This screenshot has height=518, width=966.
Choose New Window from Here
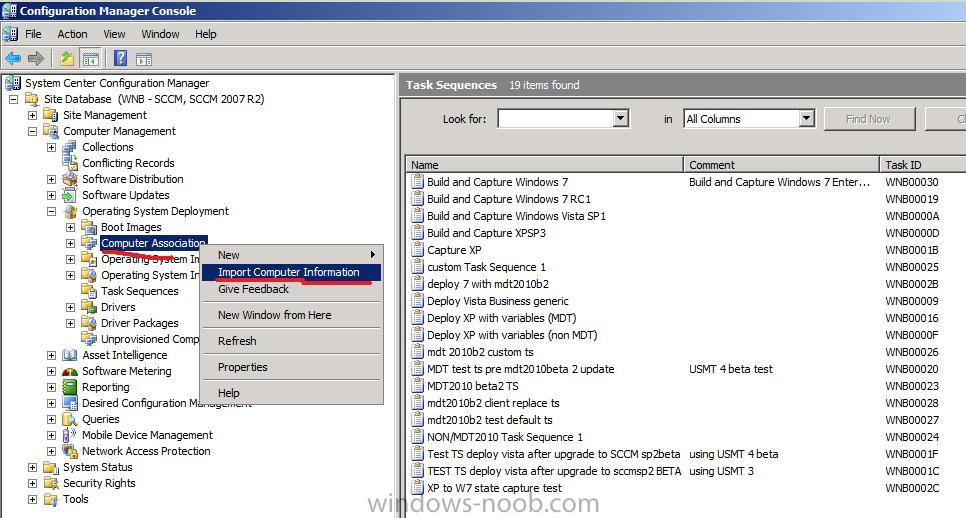pyautogui.click(x=291, y=315)
